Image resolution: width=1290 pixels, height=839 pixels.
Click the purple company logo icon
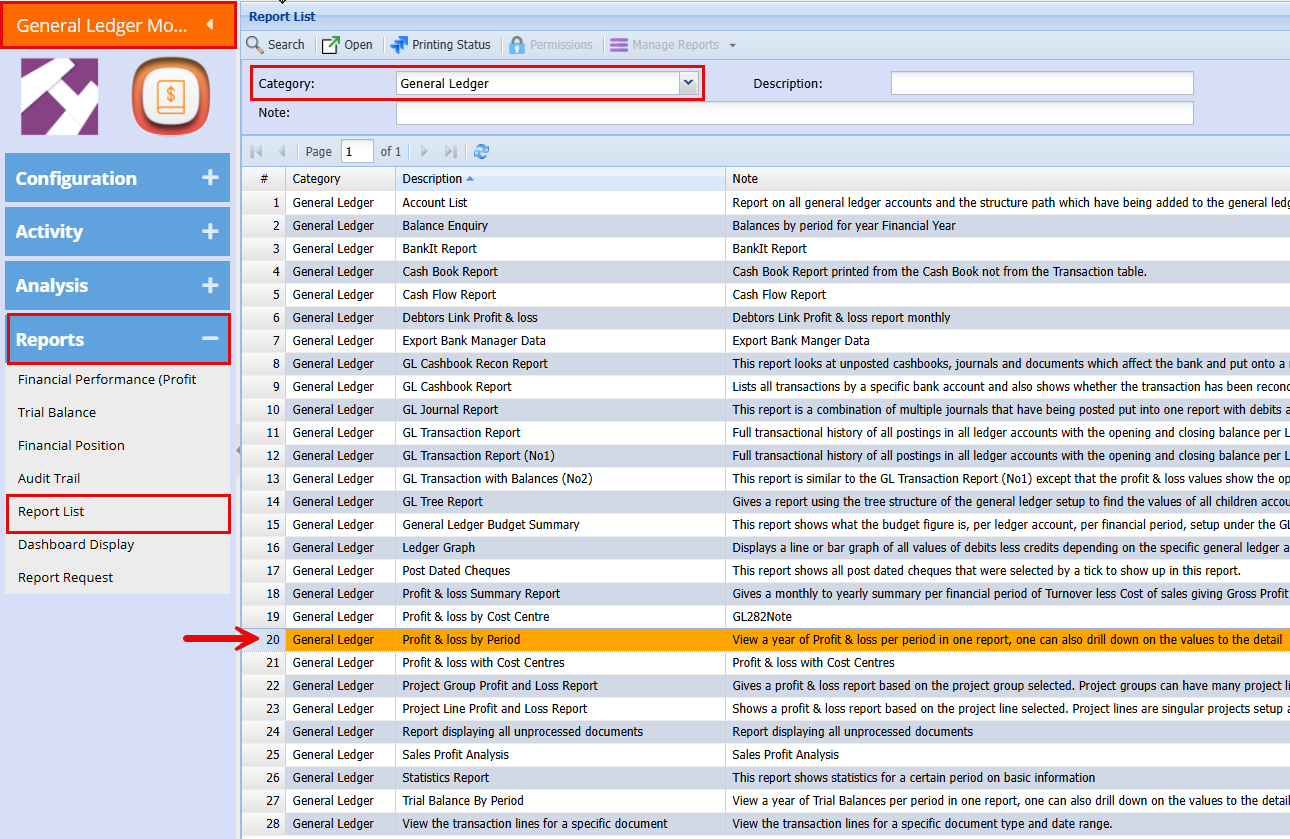point(60,96)
